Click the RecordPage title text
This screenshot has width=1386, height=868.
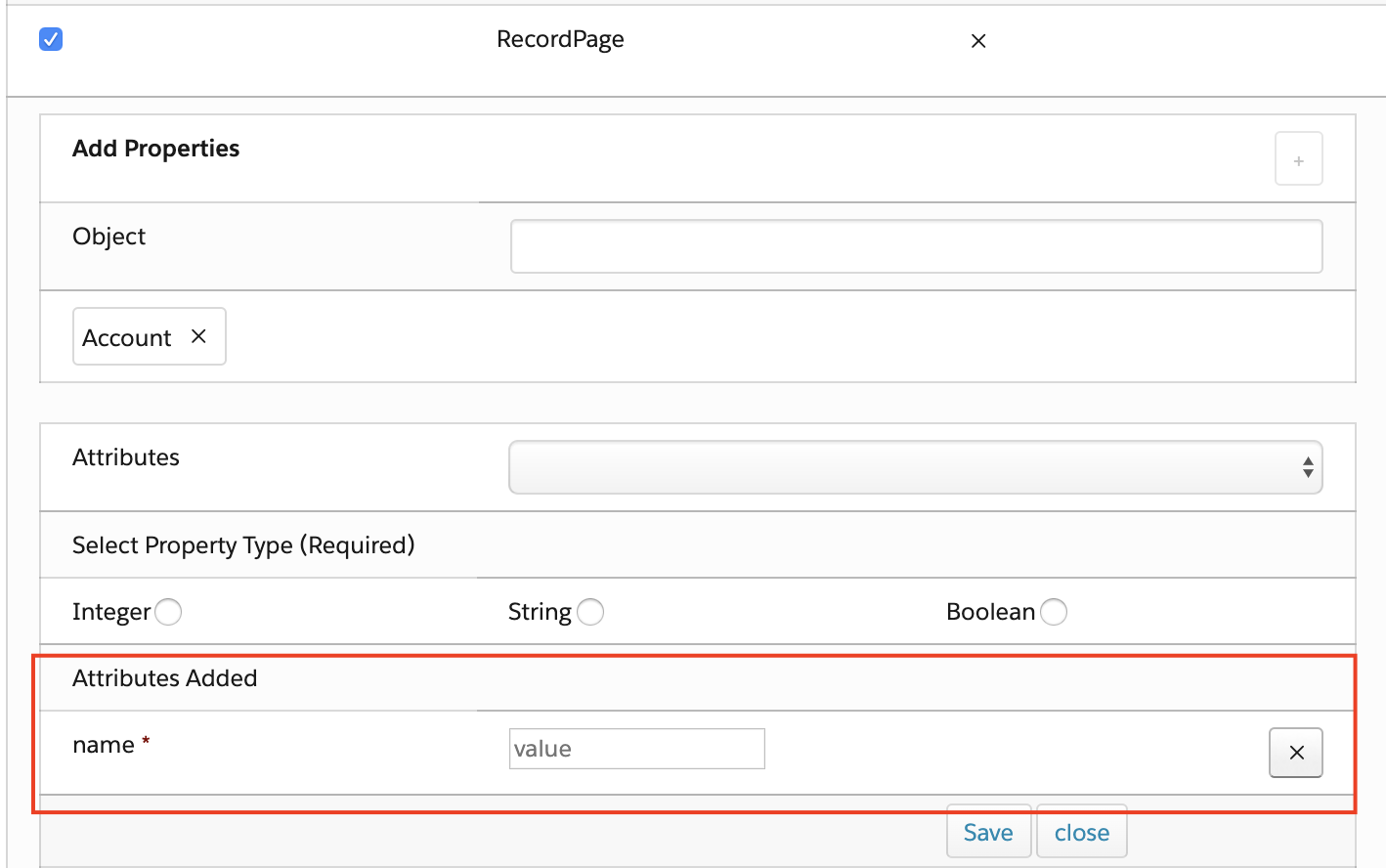coord(560,39)
